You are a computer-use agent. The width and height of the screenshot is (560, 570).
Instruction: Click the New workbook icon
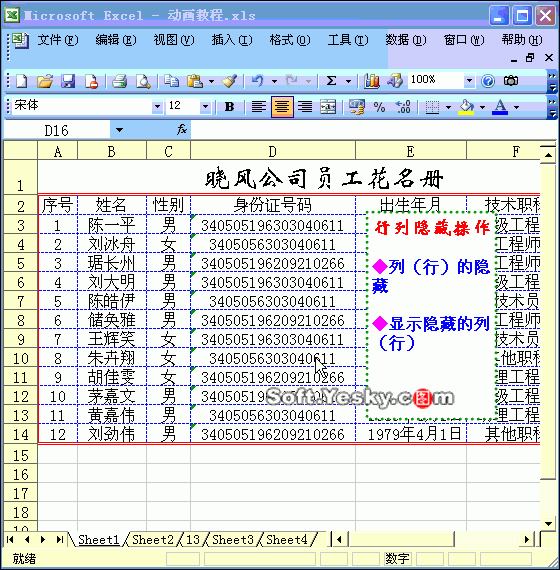pos(21,81)
